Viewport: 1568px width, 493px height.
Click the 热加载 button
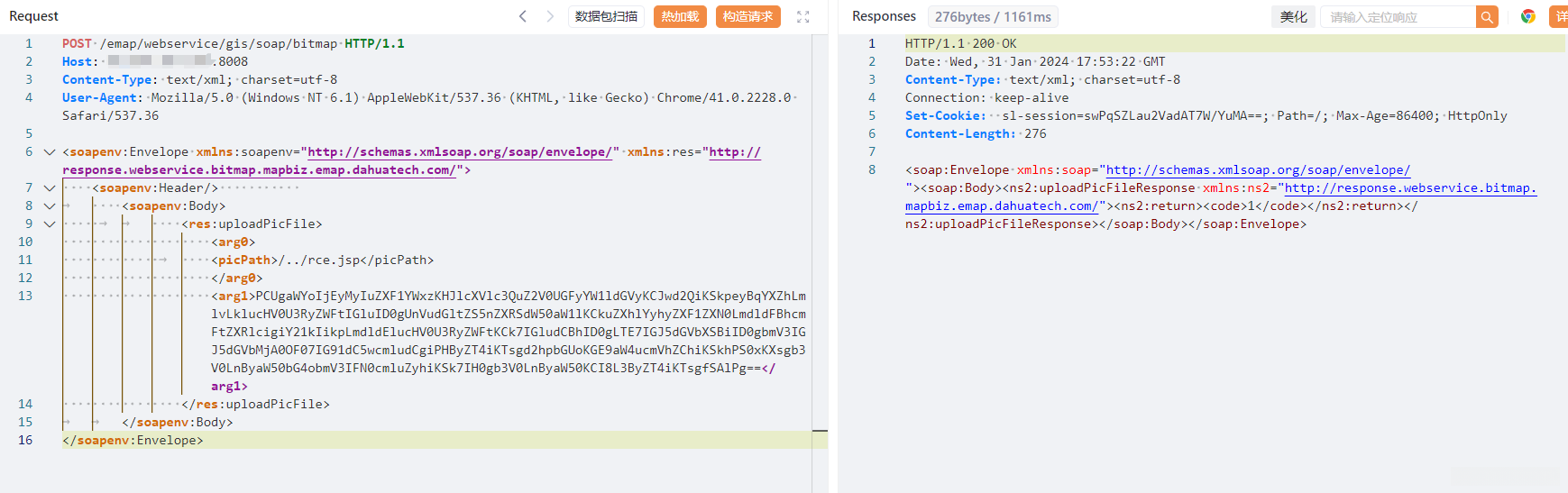[x=680, y=16]
